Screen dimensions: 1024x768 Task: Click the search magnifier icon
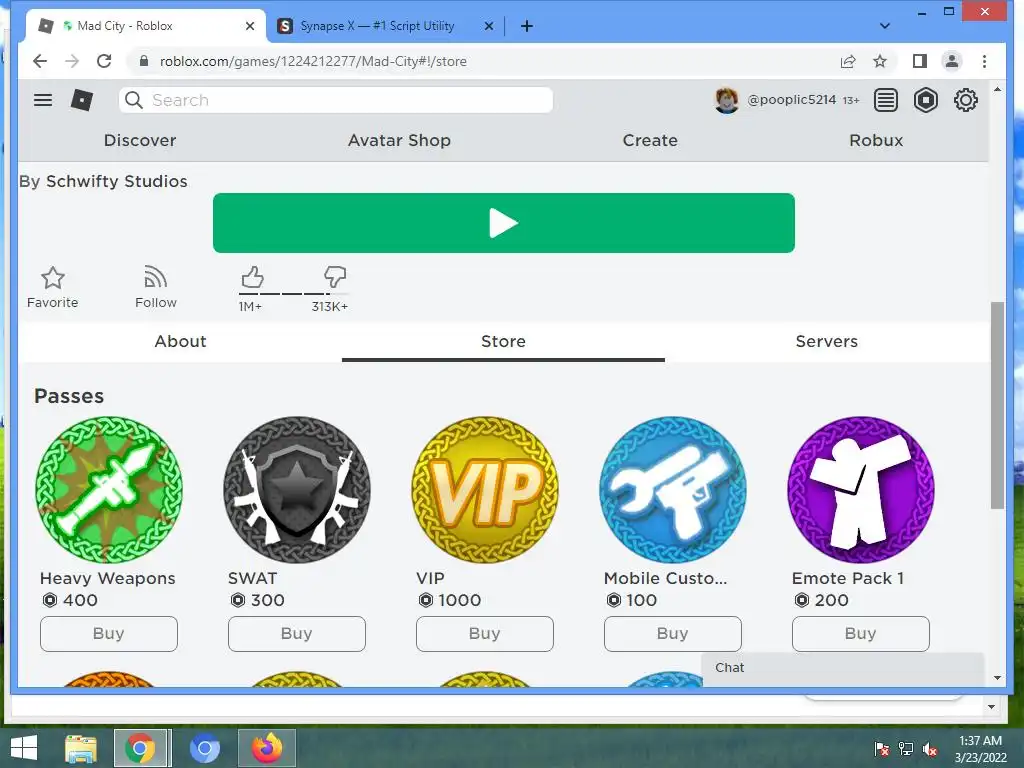point(134,100)
